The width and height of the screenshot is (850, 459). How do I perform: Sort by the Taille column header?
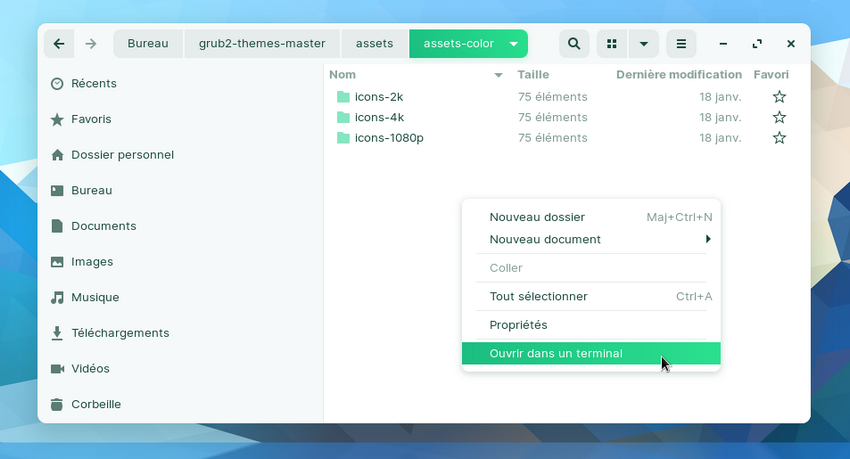coord(533,75)
